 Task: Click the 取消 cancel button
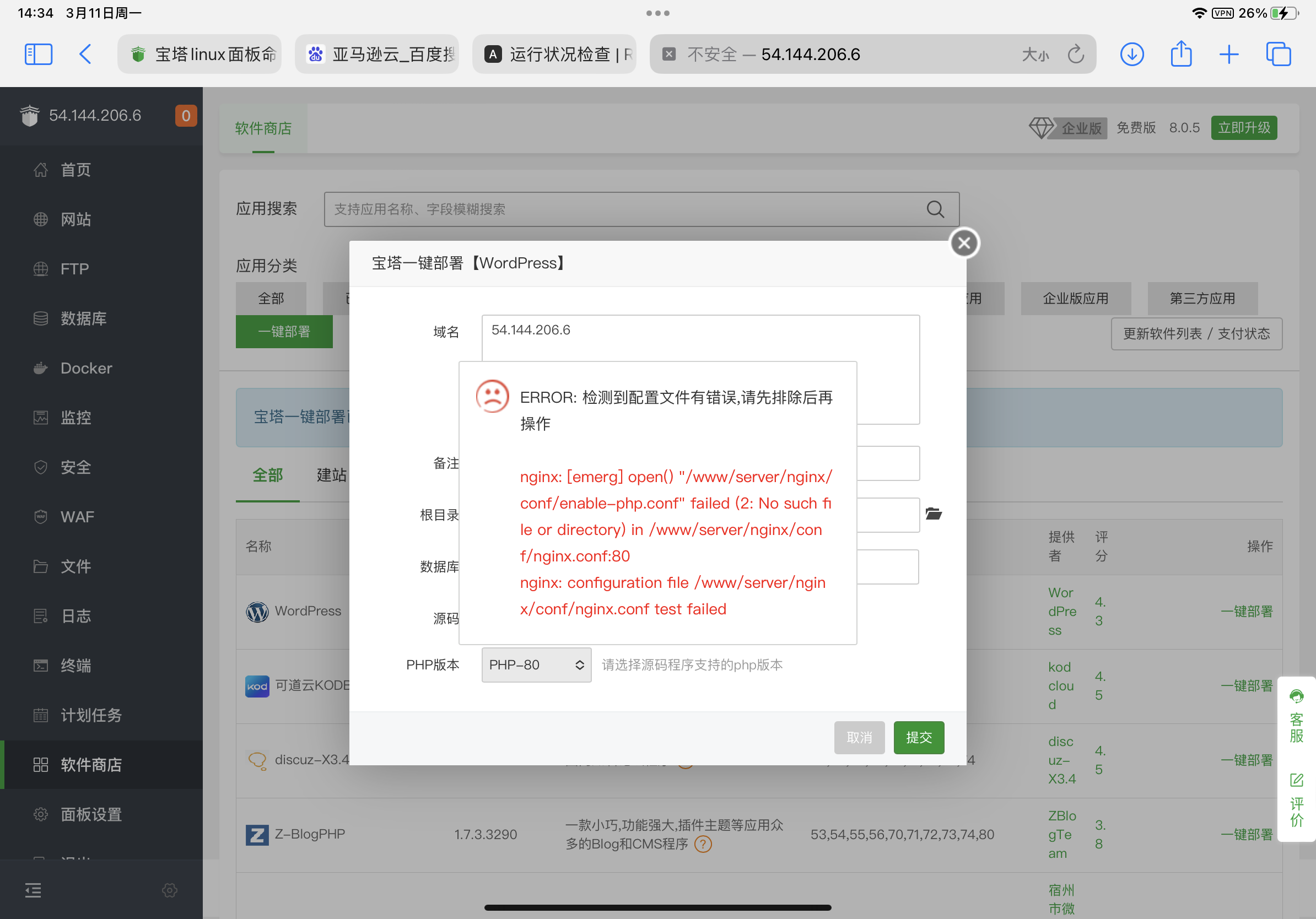pyautogui.click(x=859, y=737)
